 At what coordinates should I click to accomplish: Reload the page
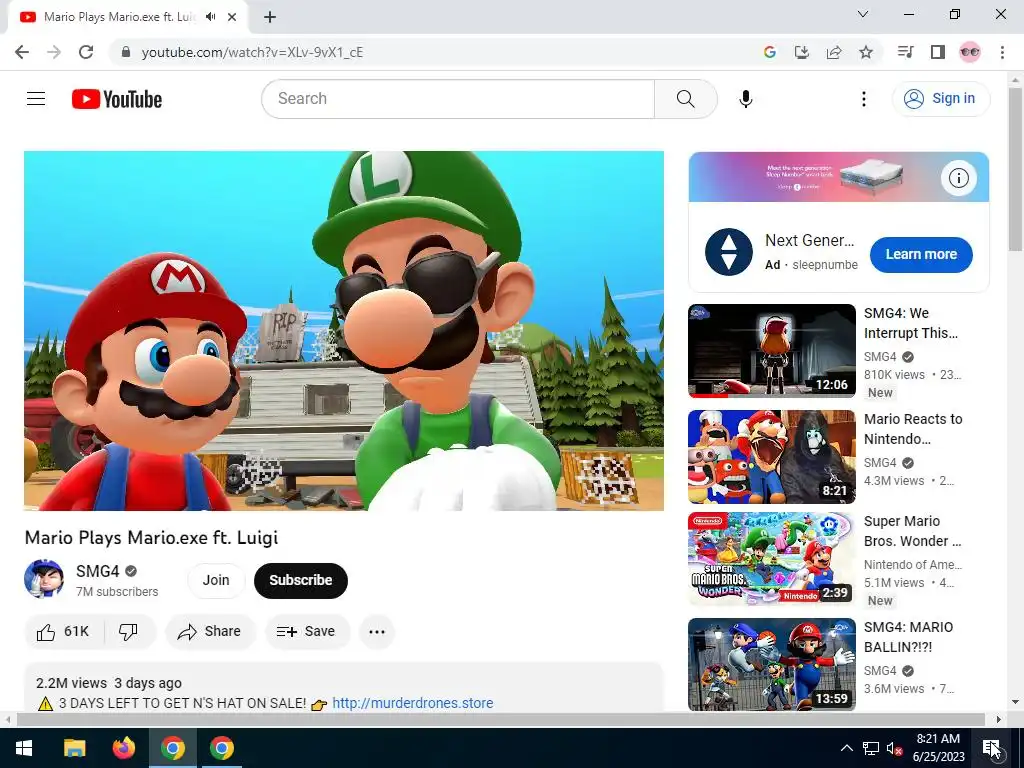[86, 52]
